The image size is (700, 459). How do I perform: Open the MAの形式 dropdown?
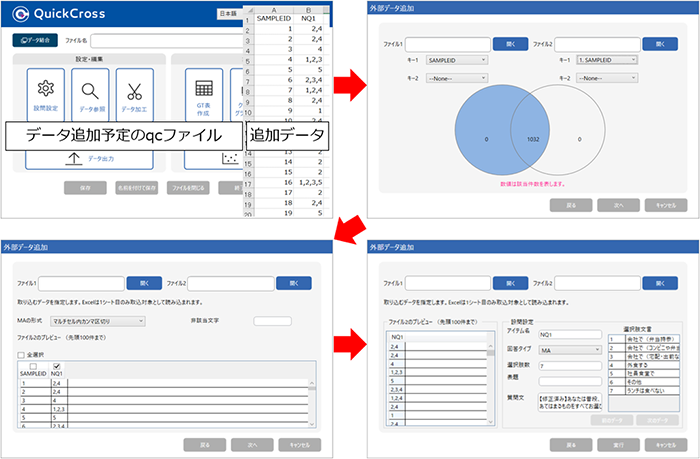point(97,321)
